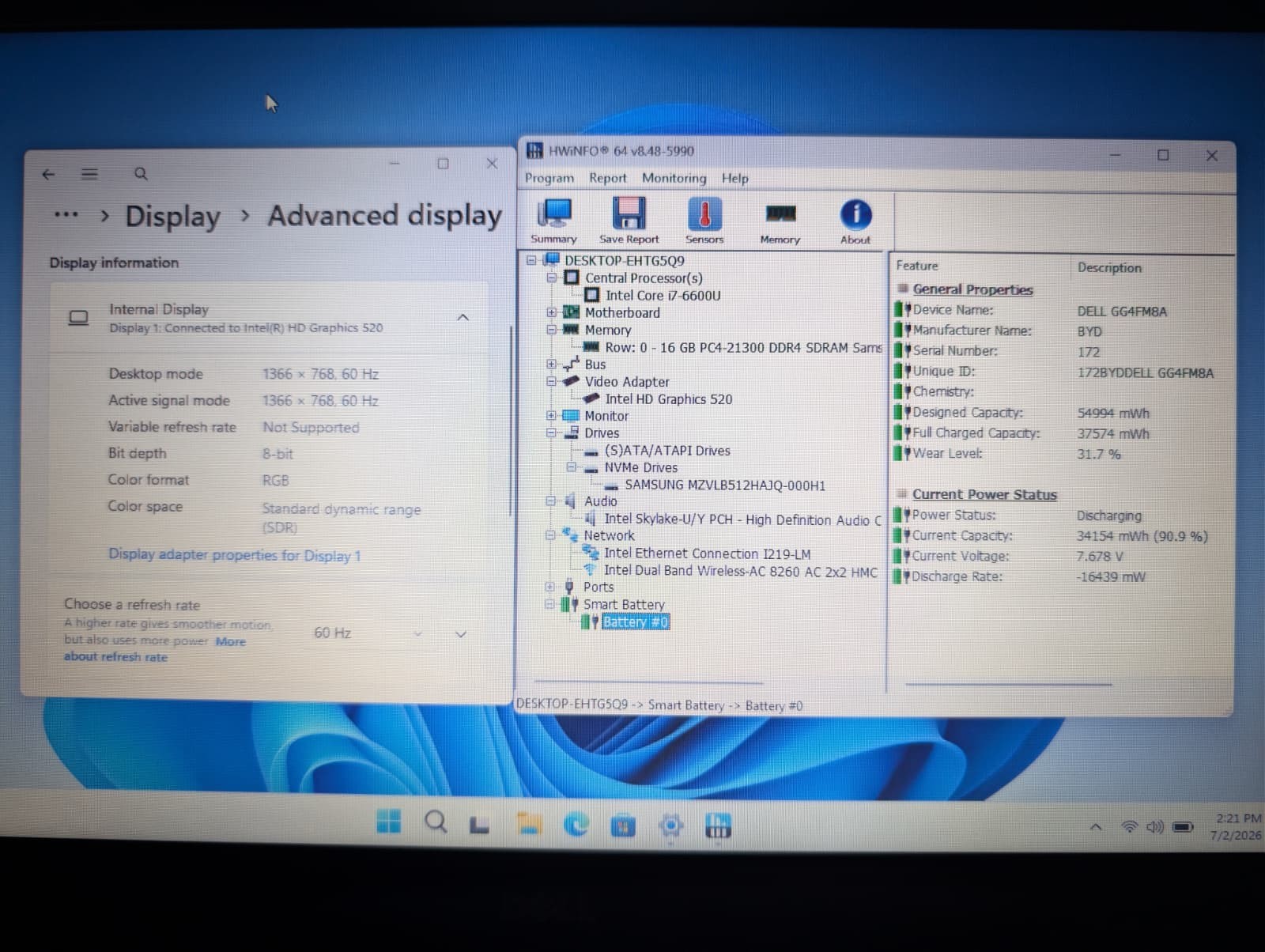This screenshot has width=1265, height=952.
Task: Click the Wi-Fi tray icon
Action: 1130,827
